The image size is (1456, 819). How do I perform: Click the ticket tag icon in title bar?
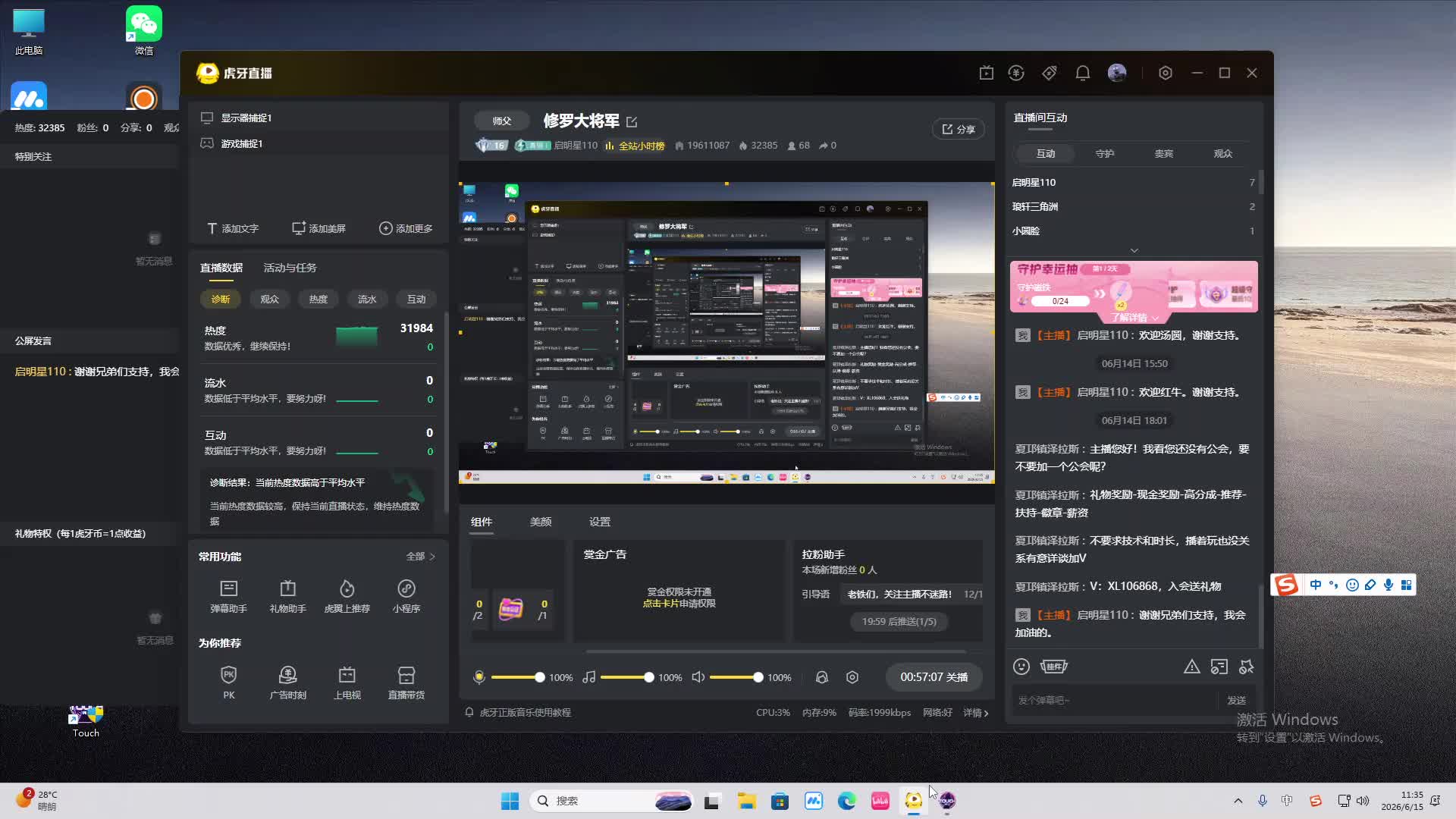click(x=1050, y=73)
